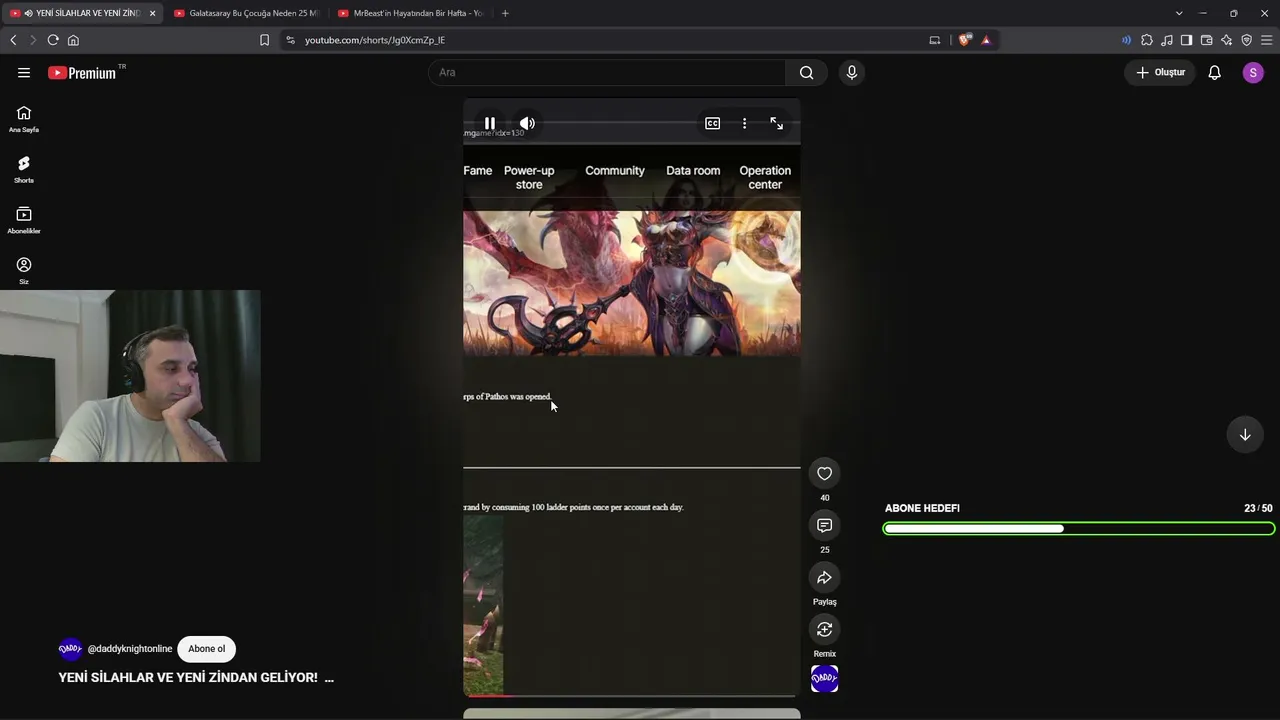This screenshot has height=720, width=1280.
Task: Go to the next short with down arrow
Action: pos(1245,435)
